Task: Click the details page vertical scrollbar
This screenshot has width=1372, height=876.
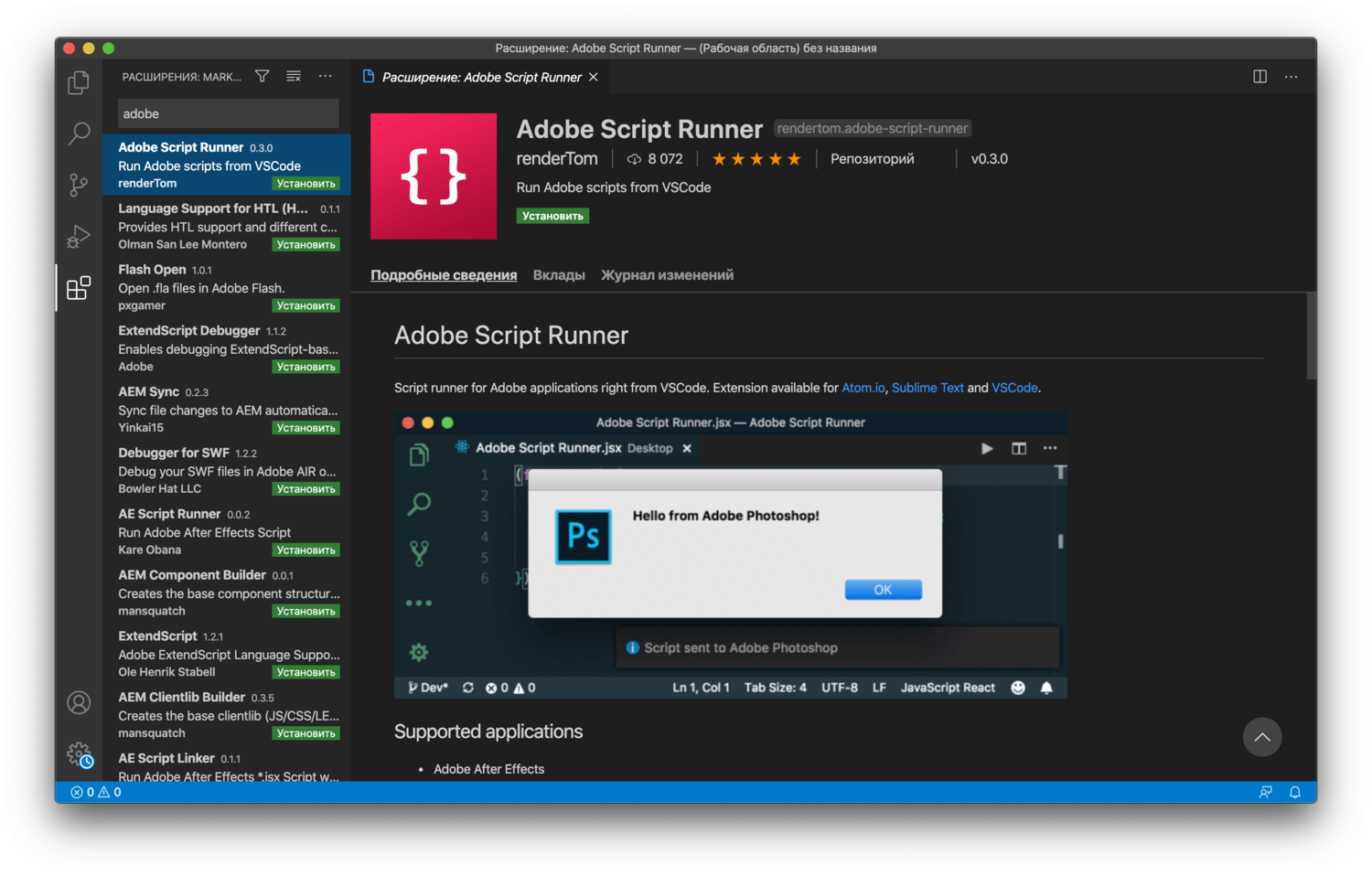Action: [1311, 336]
